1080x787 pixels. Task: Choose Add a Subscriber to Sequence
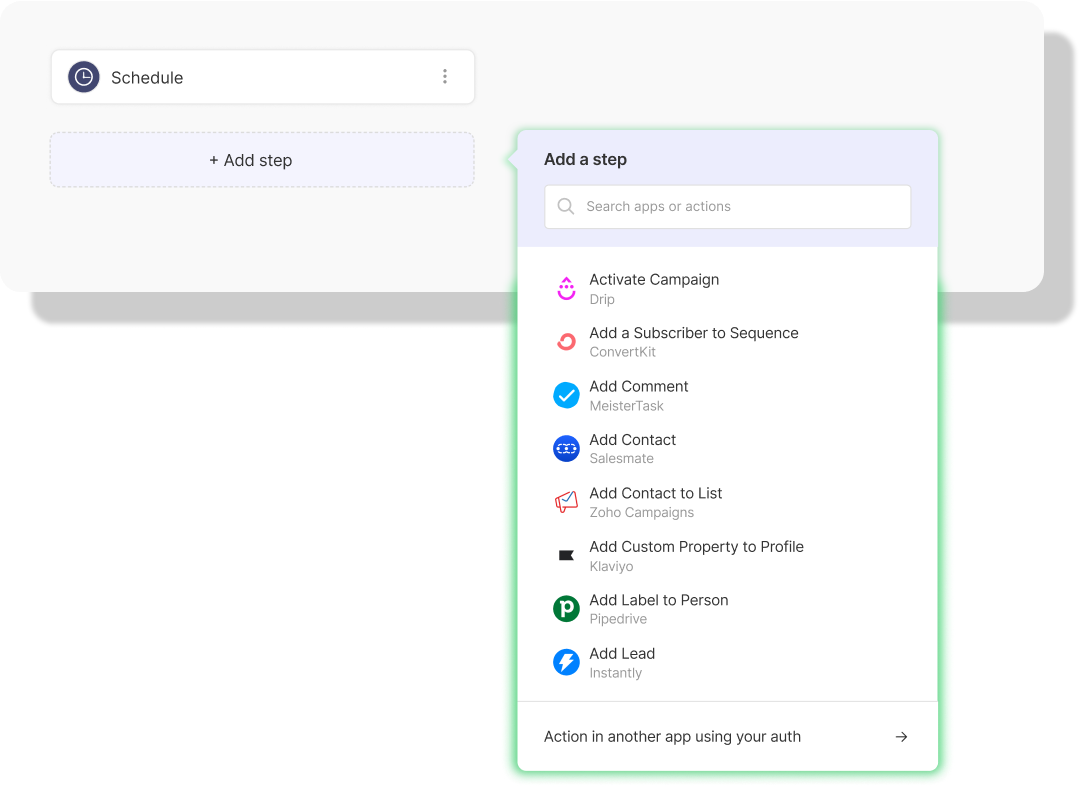point(694,333)
